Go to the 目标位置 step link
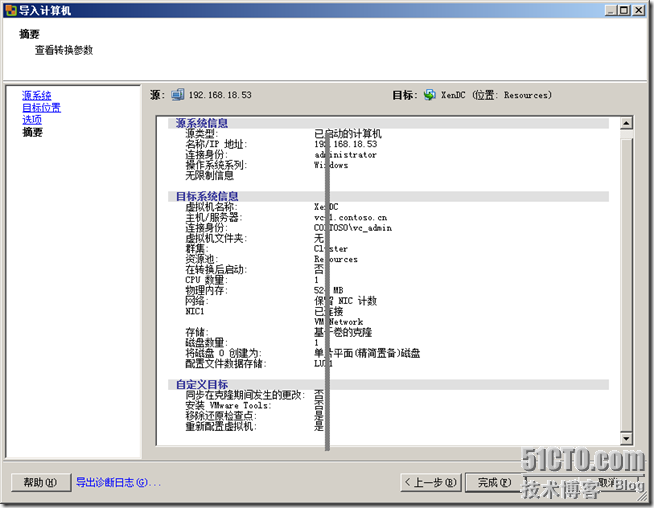The height and width of the screenshot is (508, 654). [41, 108]
